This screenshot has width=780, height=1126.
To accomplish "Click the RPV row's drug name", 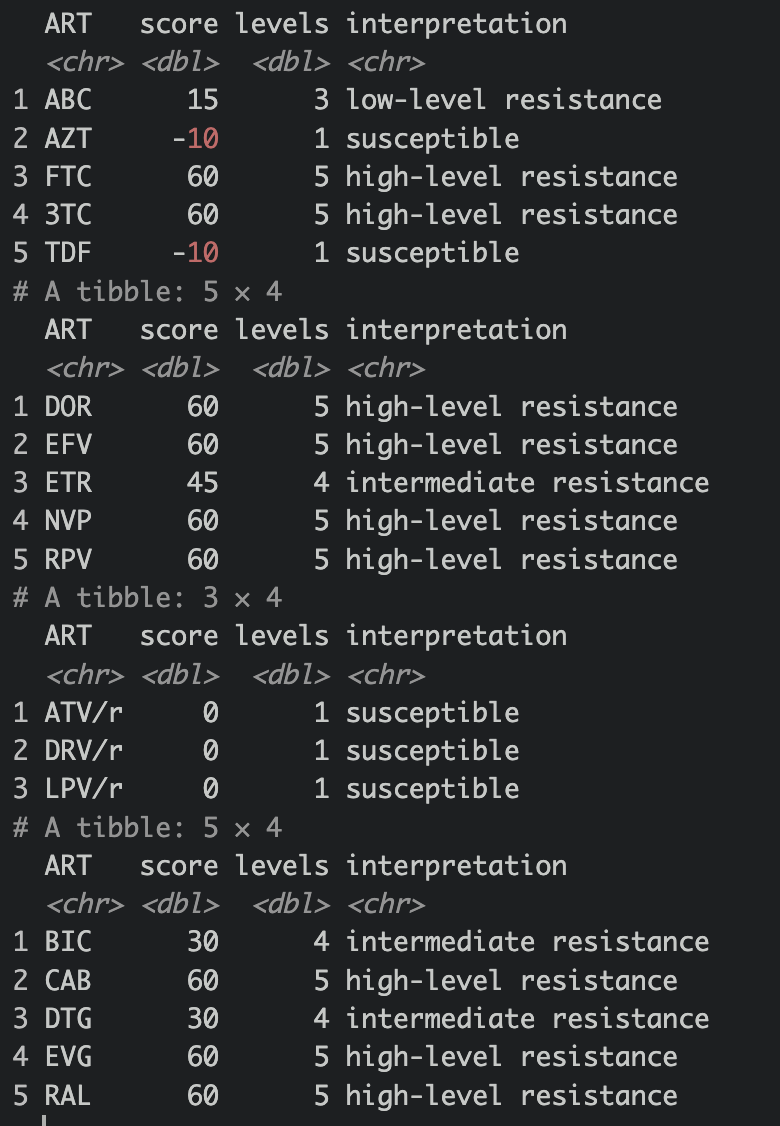I will tap(68, 559).
